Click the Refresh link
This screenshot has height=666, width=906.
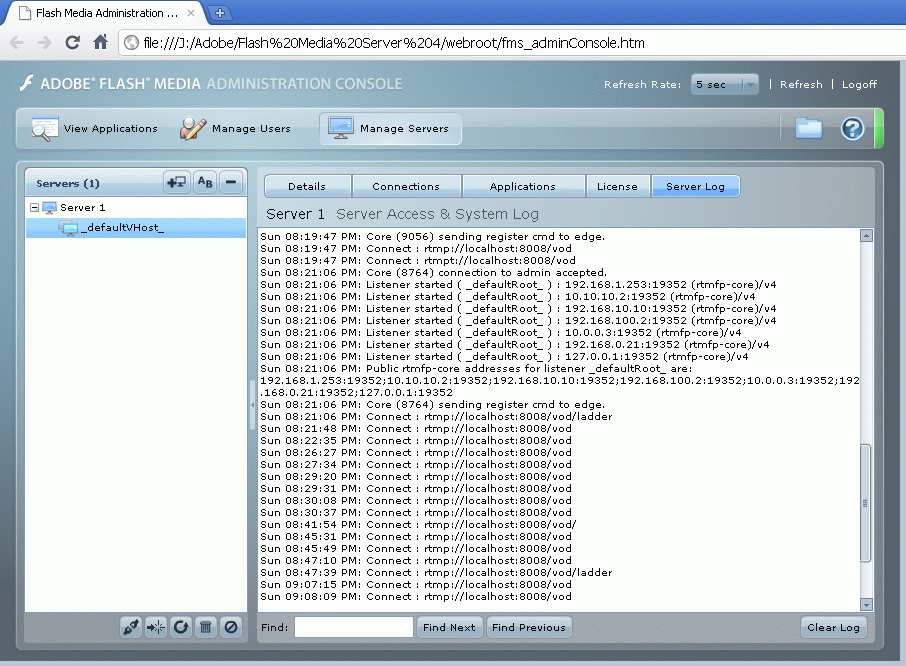pyautogui.click(x=801, y=84)
